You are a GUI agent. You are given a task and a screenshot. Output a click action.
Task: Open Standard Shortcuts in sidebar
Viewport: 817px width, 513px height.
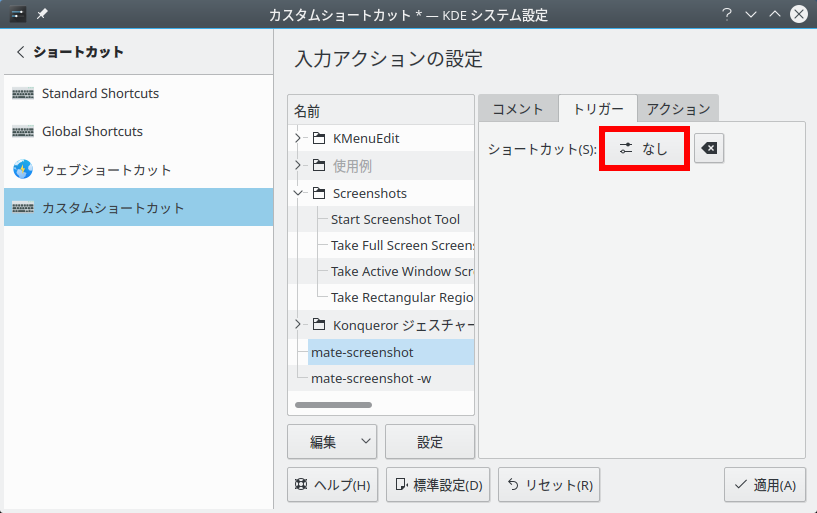[x=139, y=94]
